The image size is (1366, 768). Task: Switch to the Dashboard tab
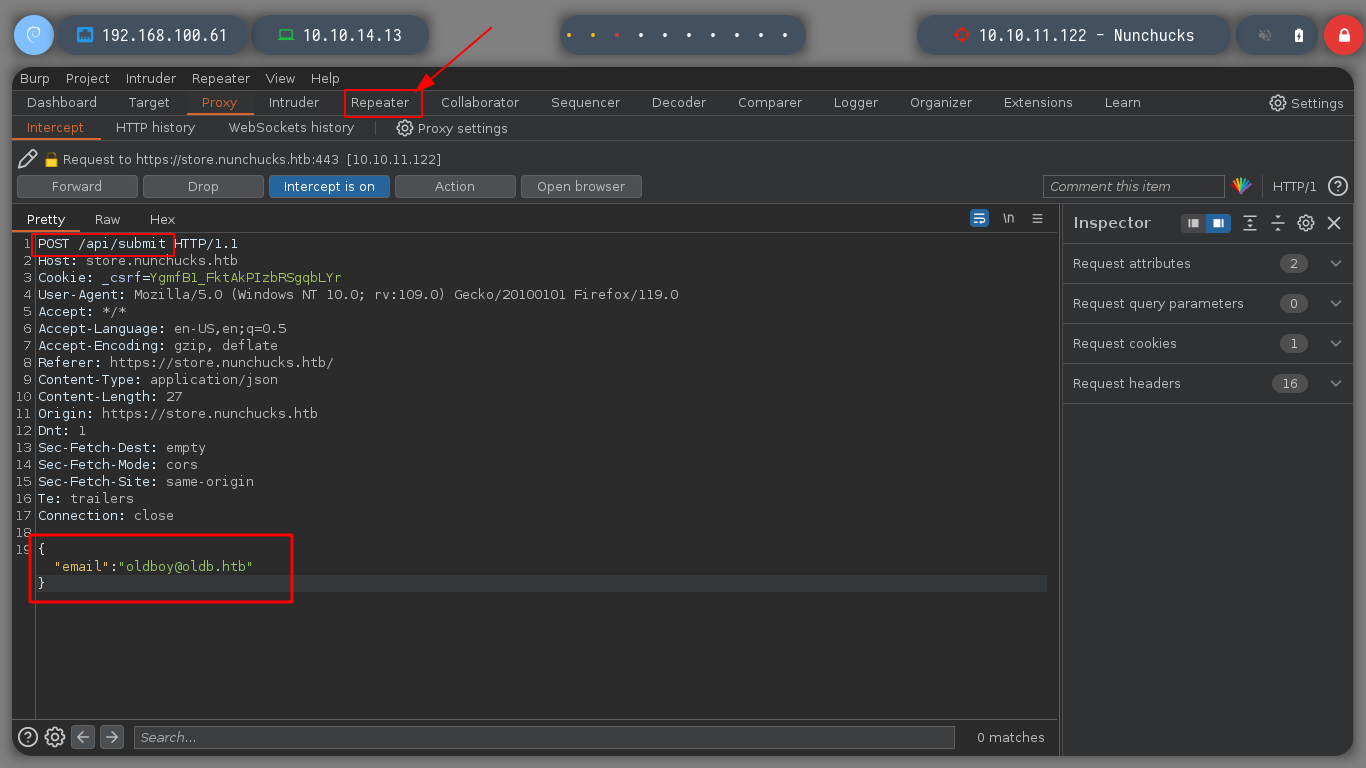coord(62,102)
